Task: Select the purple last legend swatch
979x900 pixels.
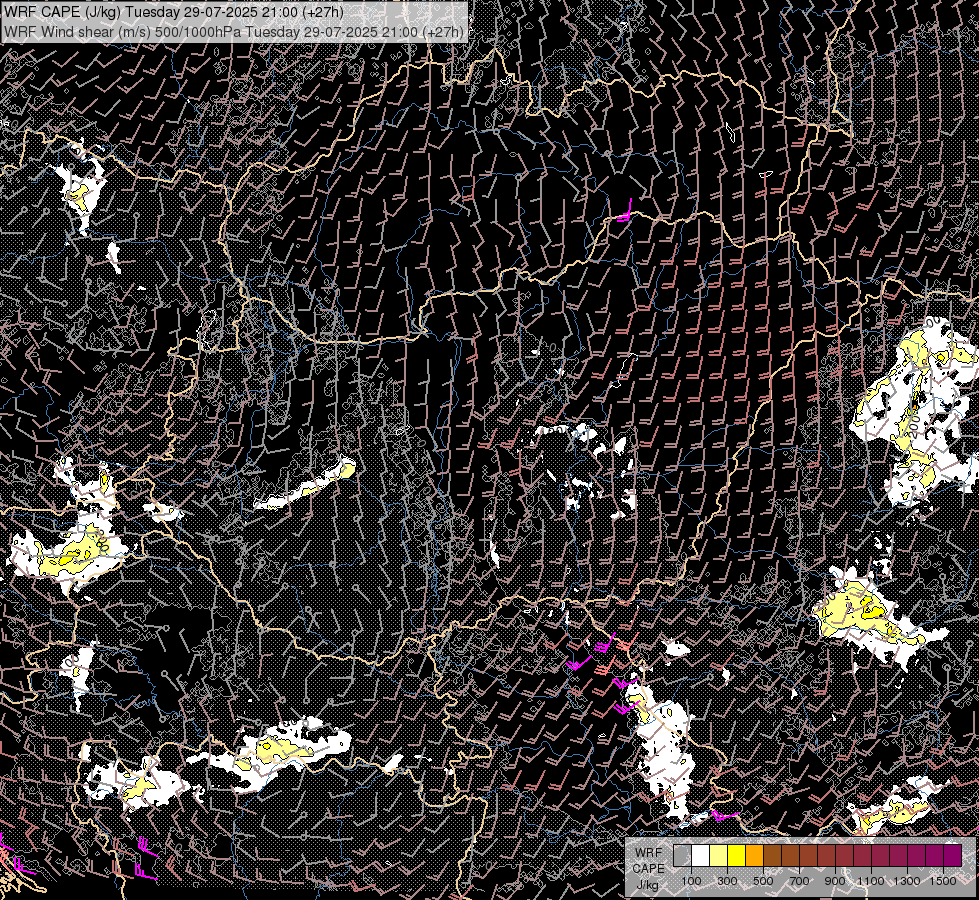Action: tap(953, 855)
